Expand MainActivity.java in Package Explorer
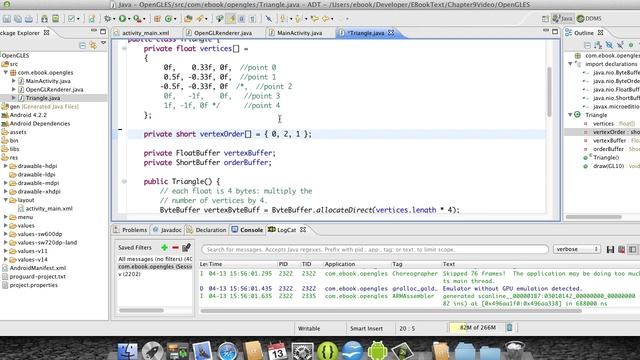The width and height of the screenshot is (640, 360). coord(14,81)
